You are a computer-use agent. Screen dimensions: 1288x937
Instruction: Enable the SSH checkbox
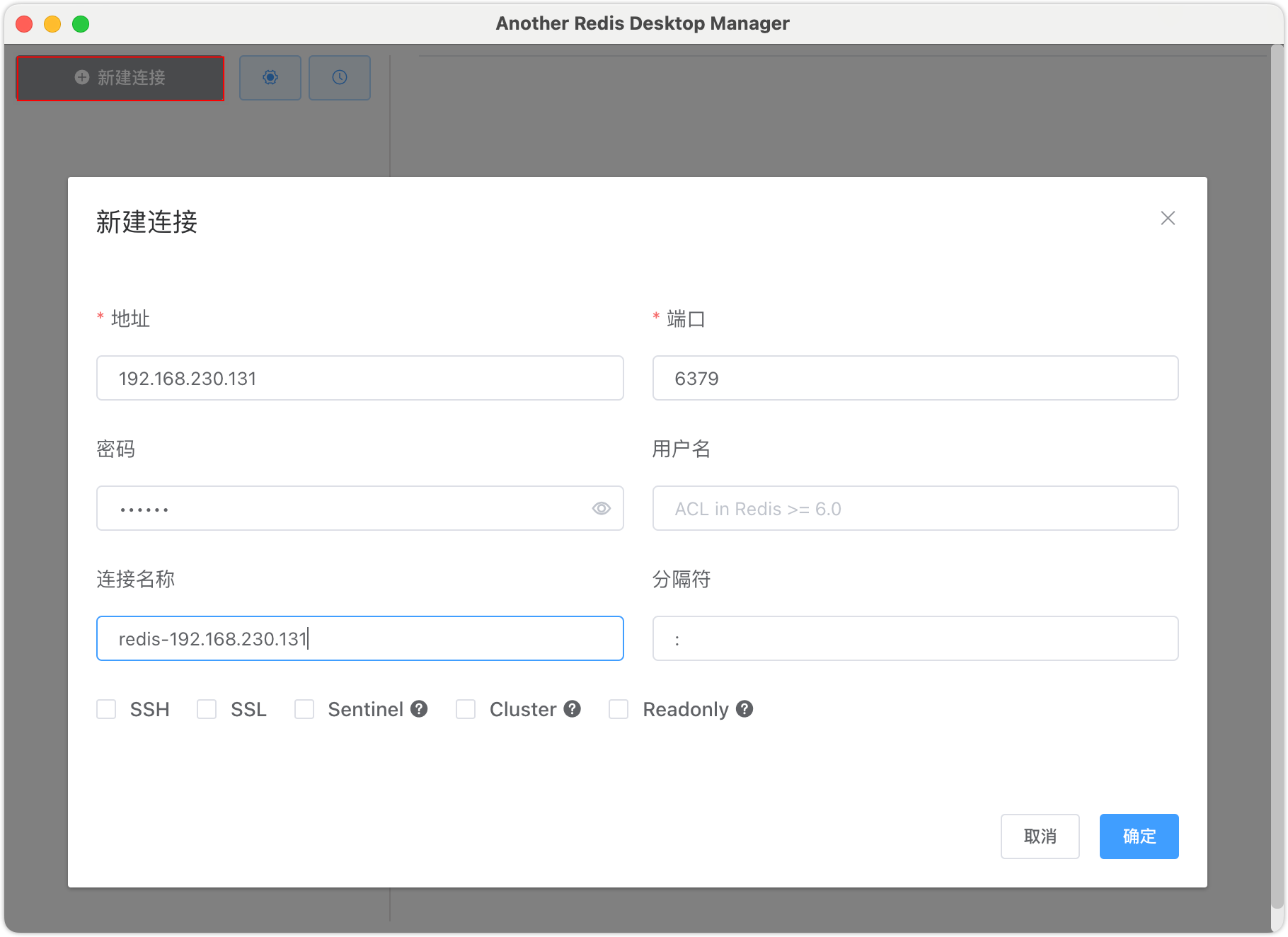click(106, 709)
